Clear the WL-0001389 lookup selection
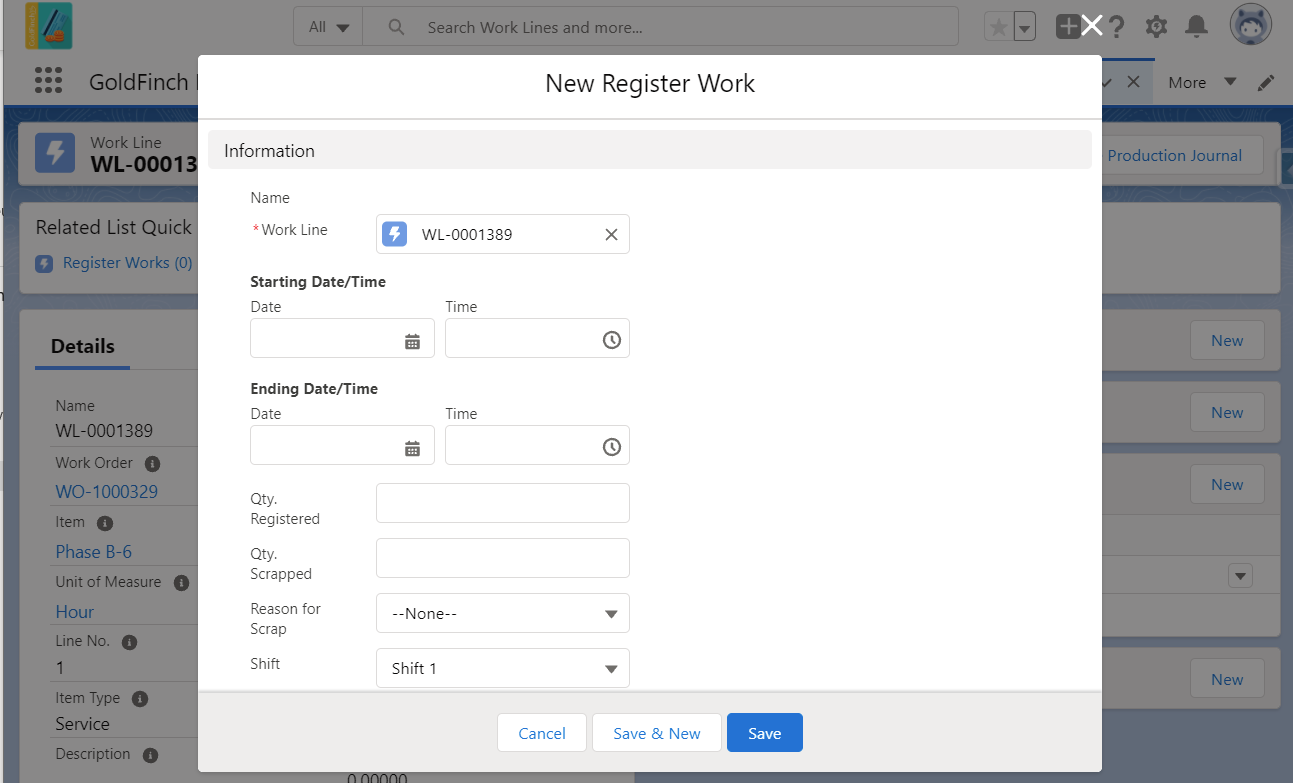This screenshot has width=1293, height=783. [611, 235]
